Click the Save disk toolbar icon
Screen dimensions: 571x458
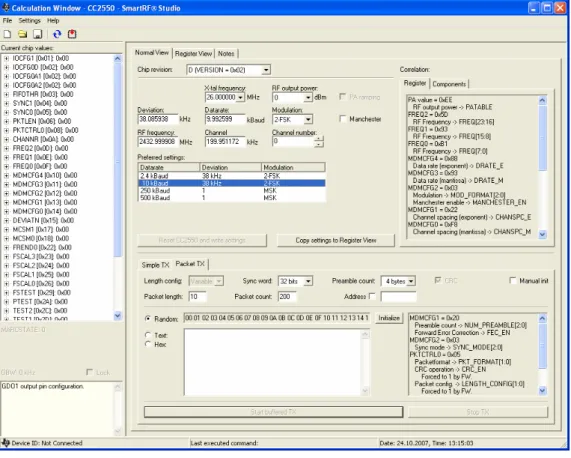click(x=38, y=34)
